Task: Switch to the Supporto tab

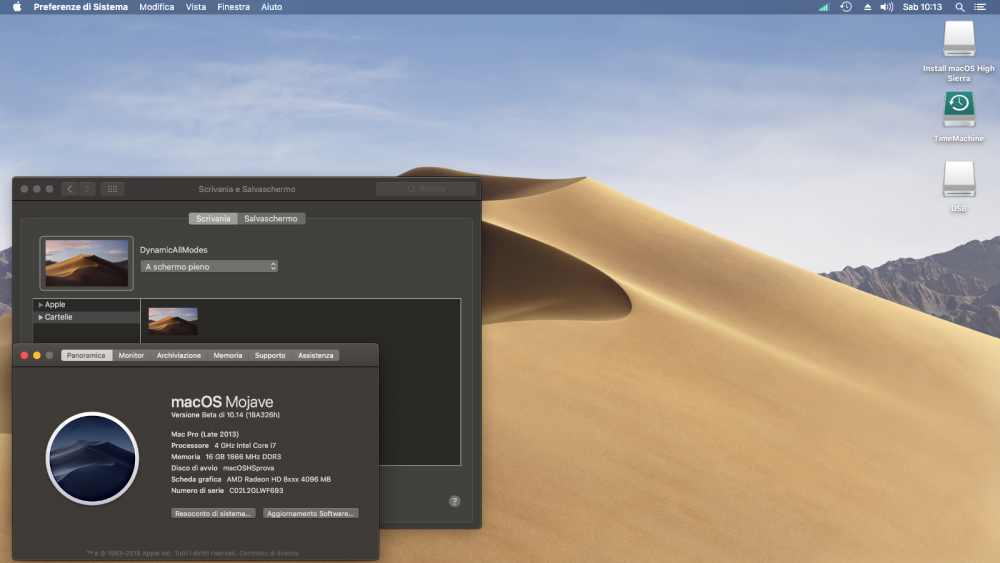Action: coord(270,355)
